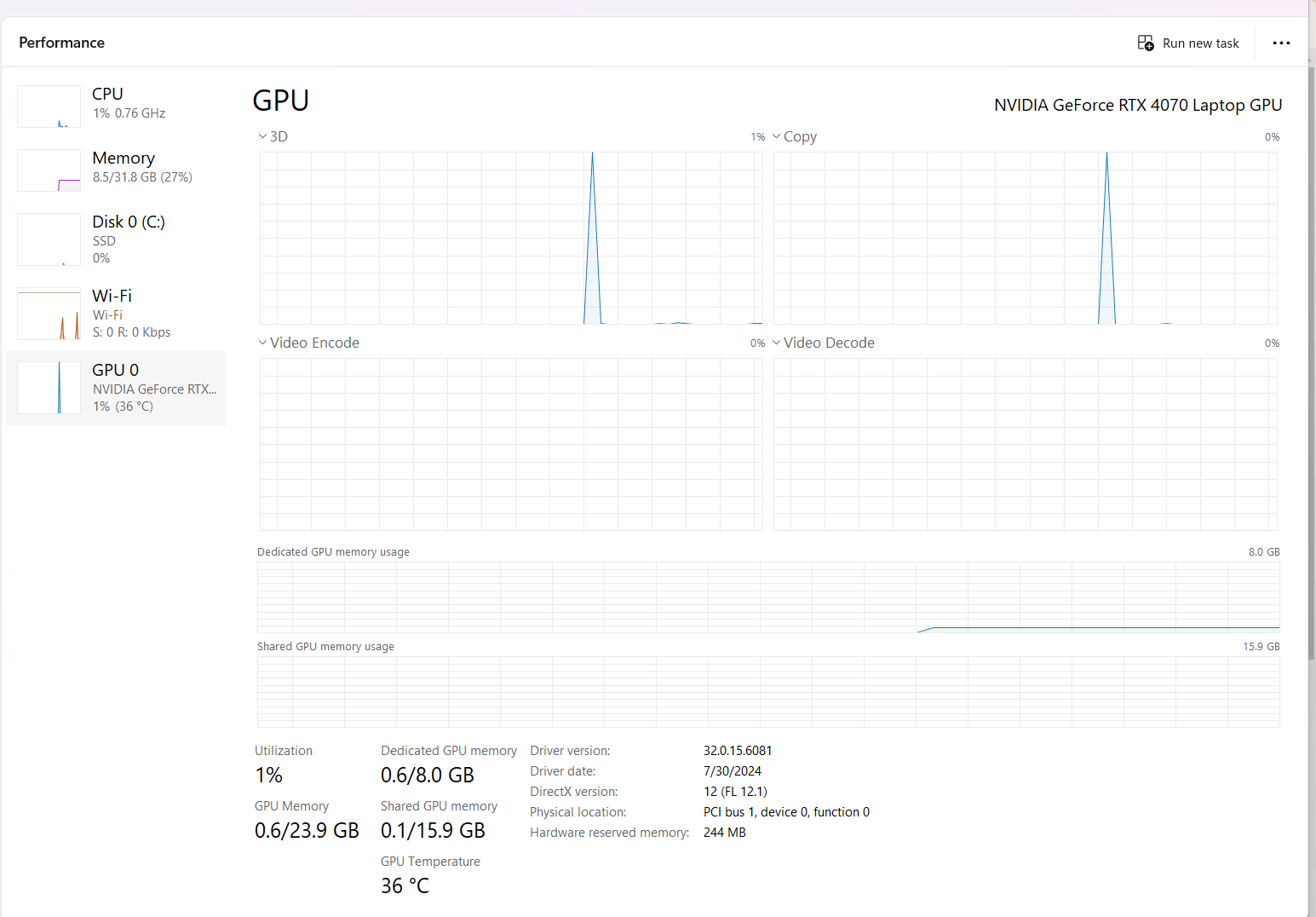1316x917 pixels.
Task: Click the 15.9 GB shared memory scale label
Action: 1261,647
